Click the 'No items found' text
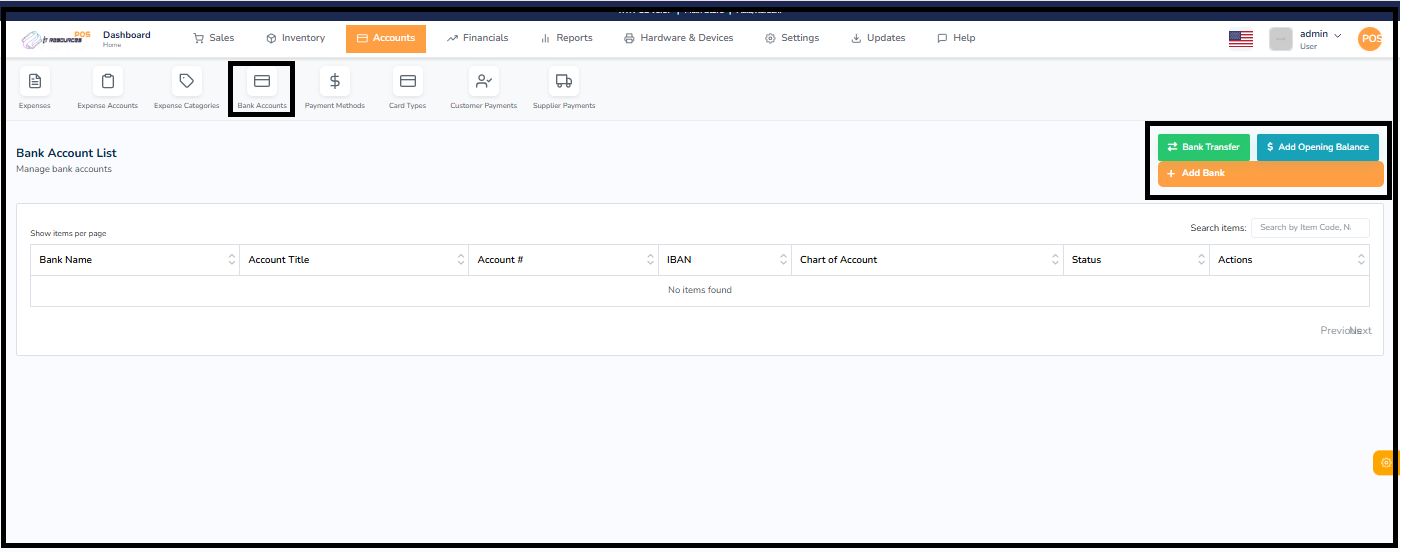The image size is (1408, 560). 700,290
